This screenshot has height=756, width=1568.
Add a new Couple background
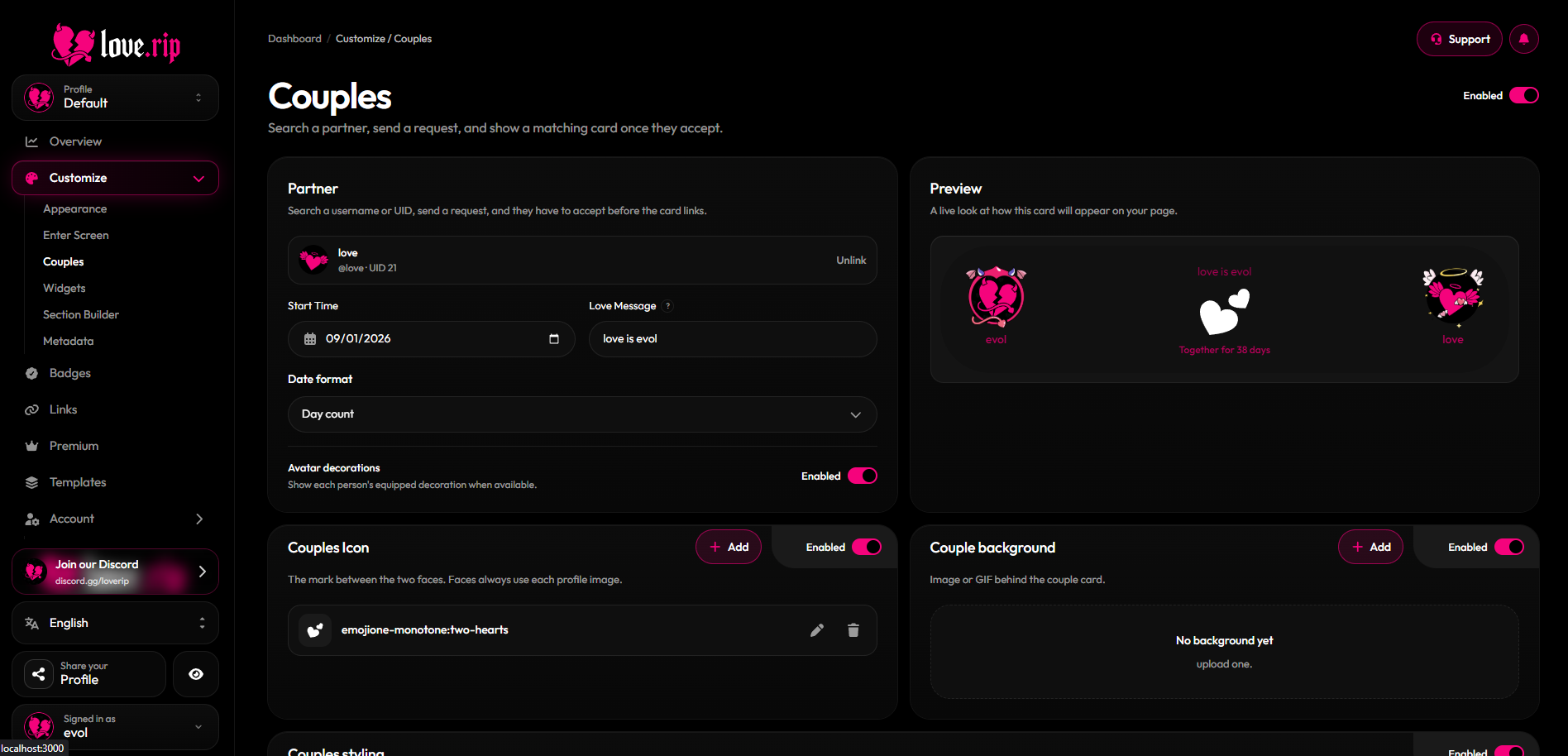coord(1370,547)
